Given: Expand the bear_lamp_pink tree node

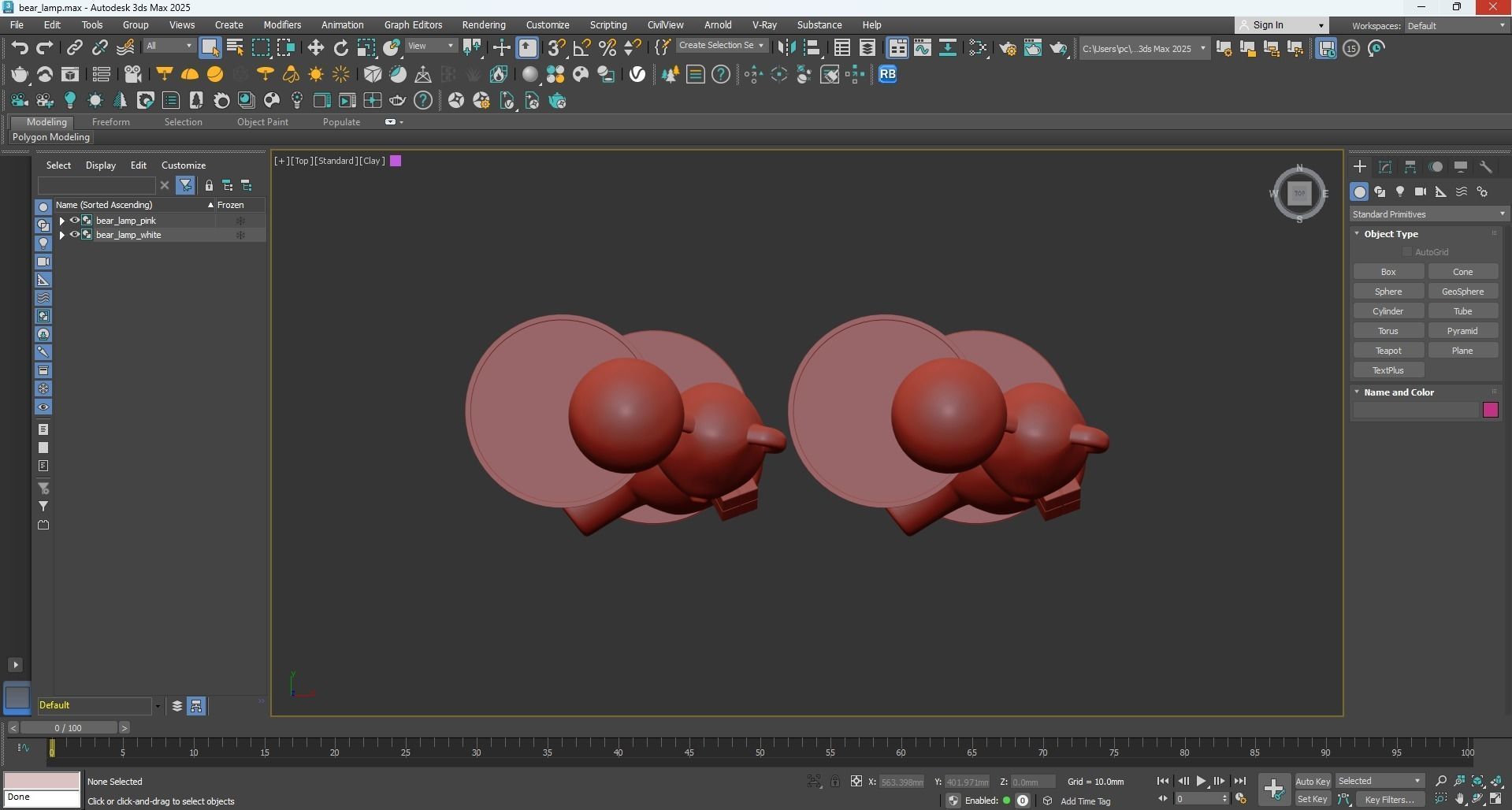Looking at the screenshot, I should point(62,221).
